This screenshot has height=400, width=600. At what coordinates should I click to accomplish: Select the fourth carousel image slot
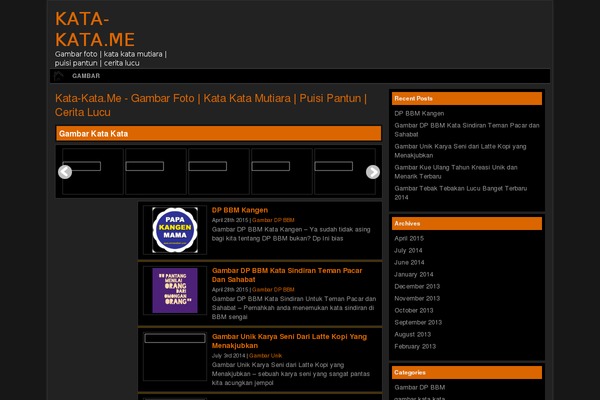(x=282, y=171)
